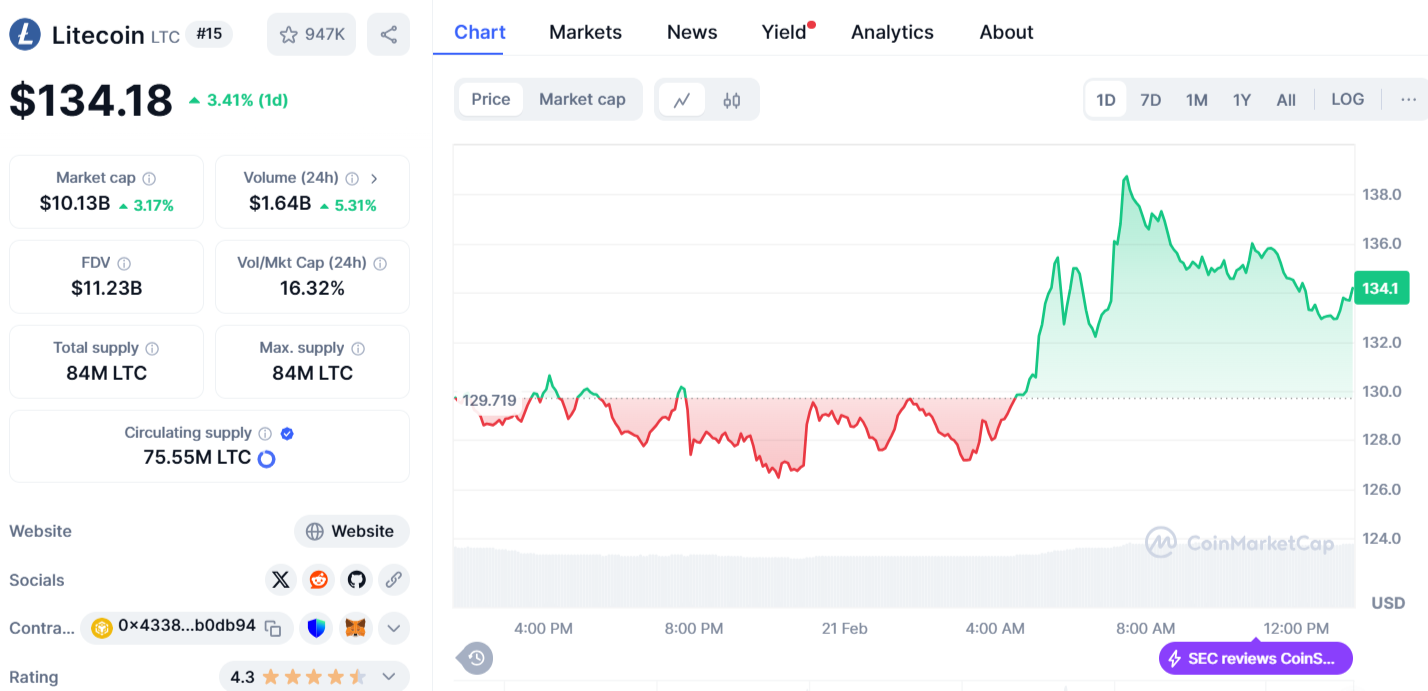1428x691 pixels.
Task: Click the Total supply info icon
Action: click(152, 348)
